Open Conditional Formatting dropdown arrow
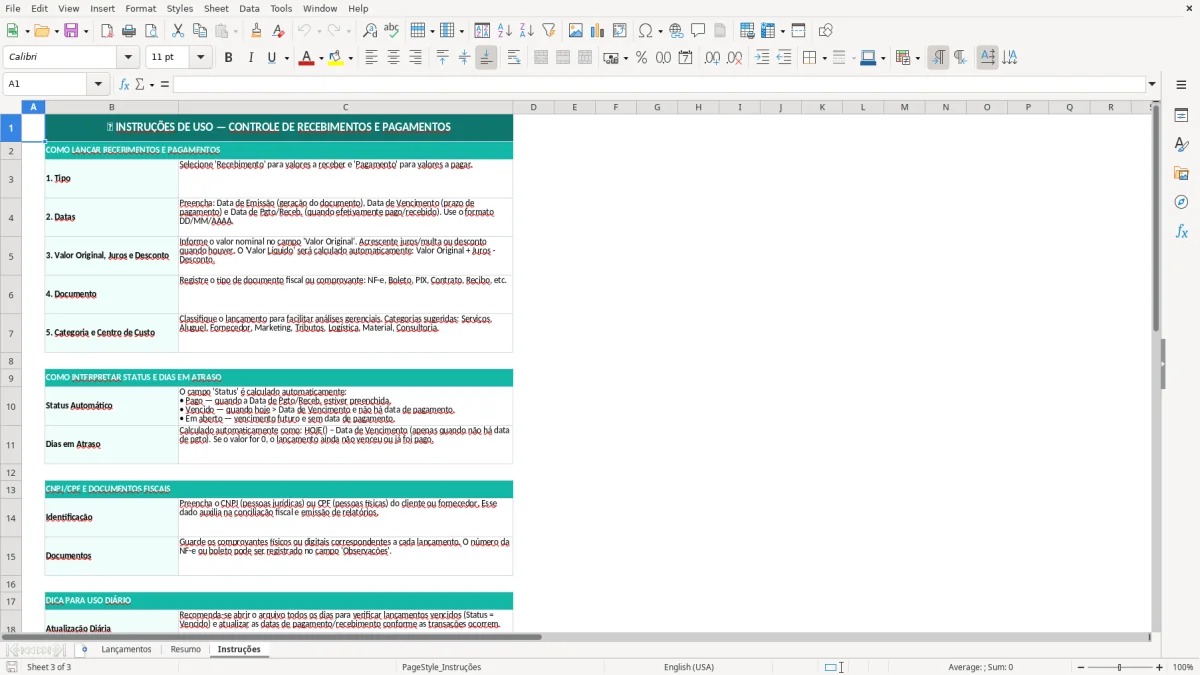Image resolution: width=1200 pixels, height=675 pixels. [x=917, y=58]
